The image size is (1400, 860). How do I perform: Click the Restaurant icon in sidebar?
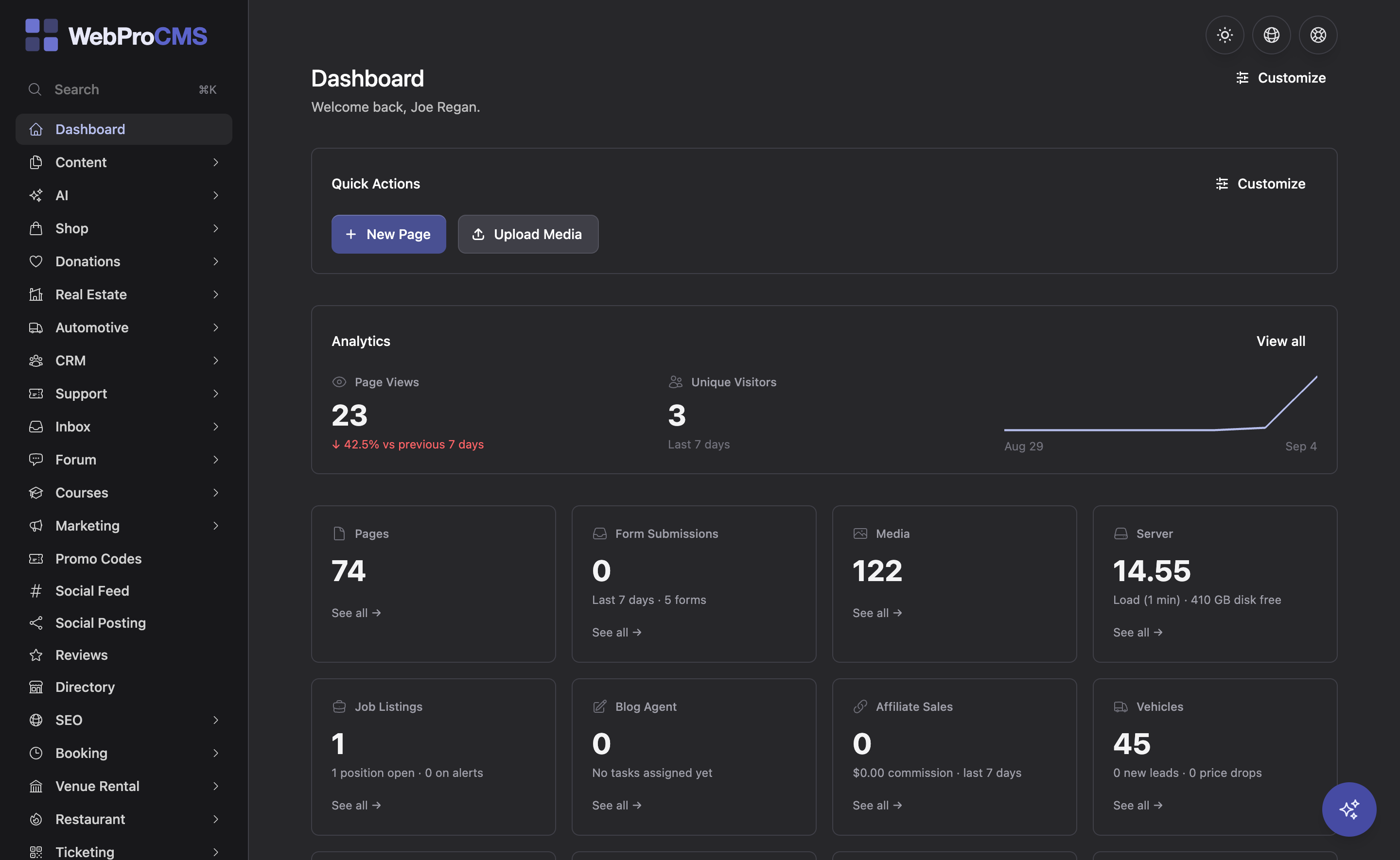(36, 819)
